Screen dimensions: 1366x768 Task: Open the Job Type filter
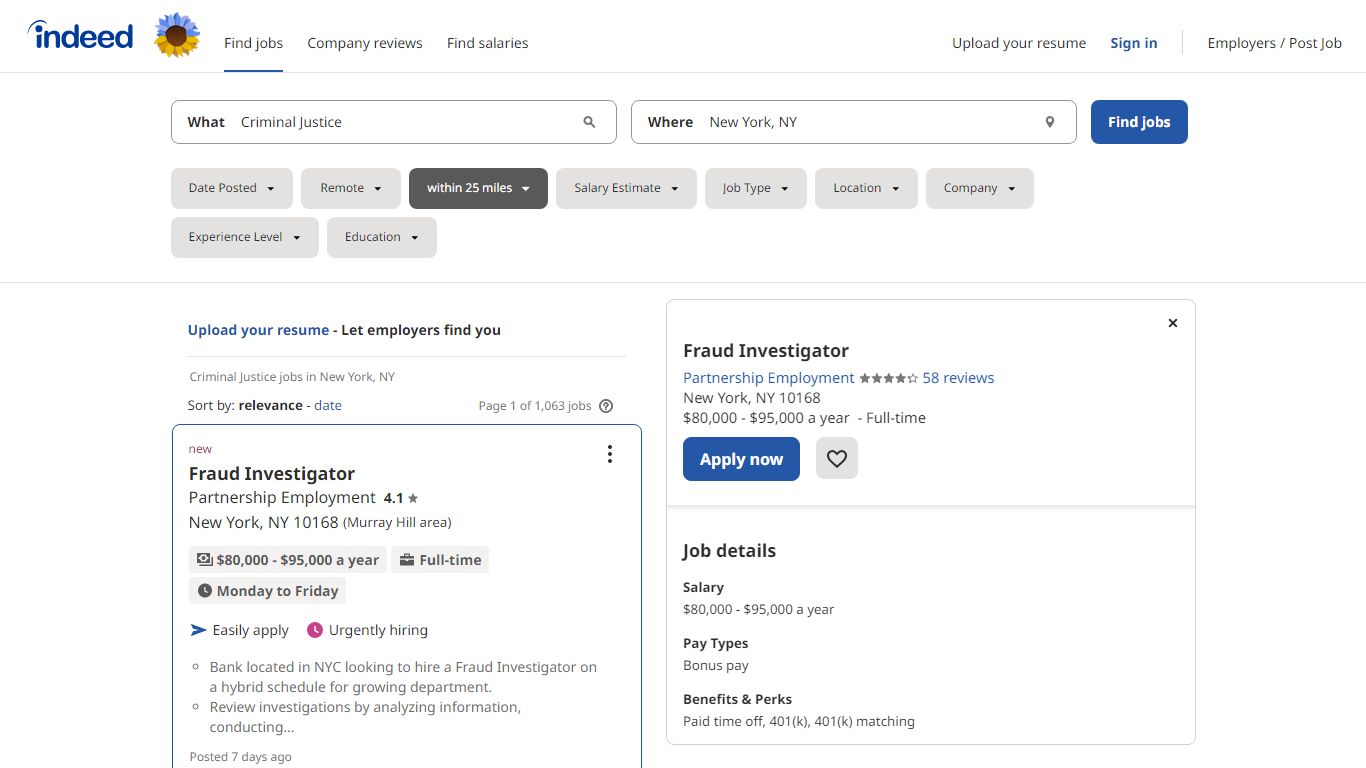(x=756, y=188)
